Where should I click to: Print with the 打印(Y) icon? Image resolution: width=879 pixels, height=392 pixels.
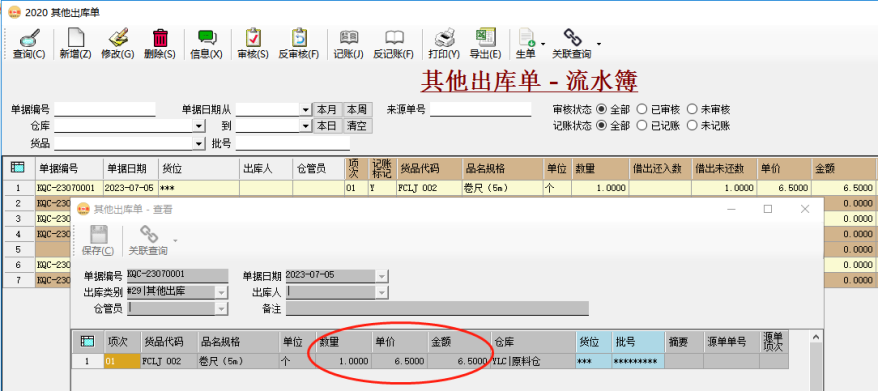[x=444, y=44]
